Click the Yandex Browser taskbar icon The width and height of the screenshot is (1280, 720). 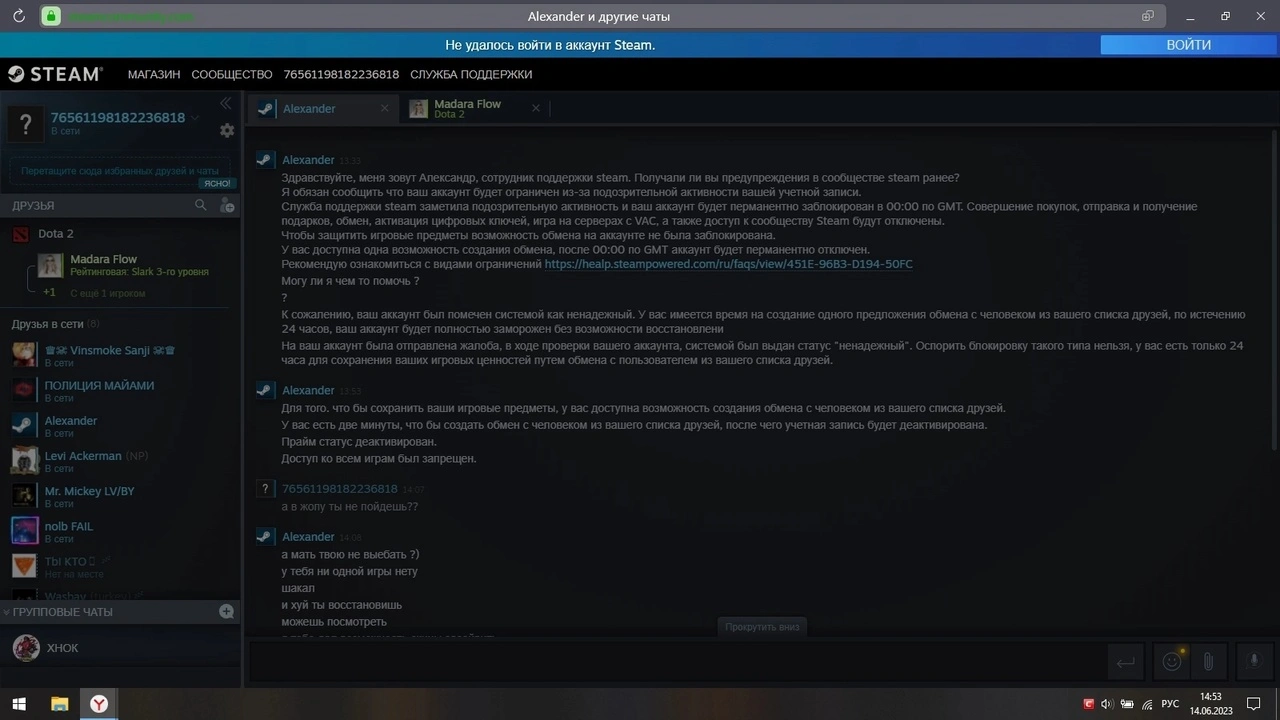pos(99,704)
